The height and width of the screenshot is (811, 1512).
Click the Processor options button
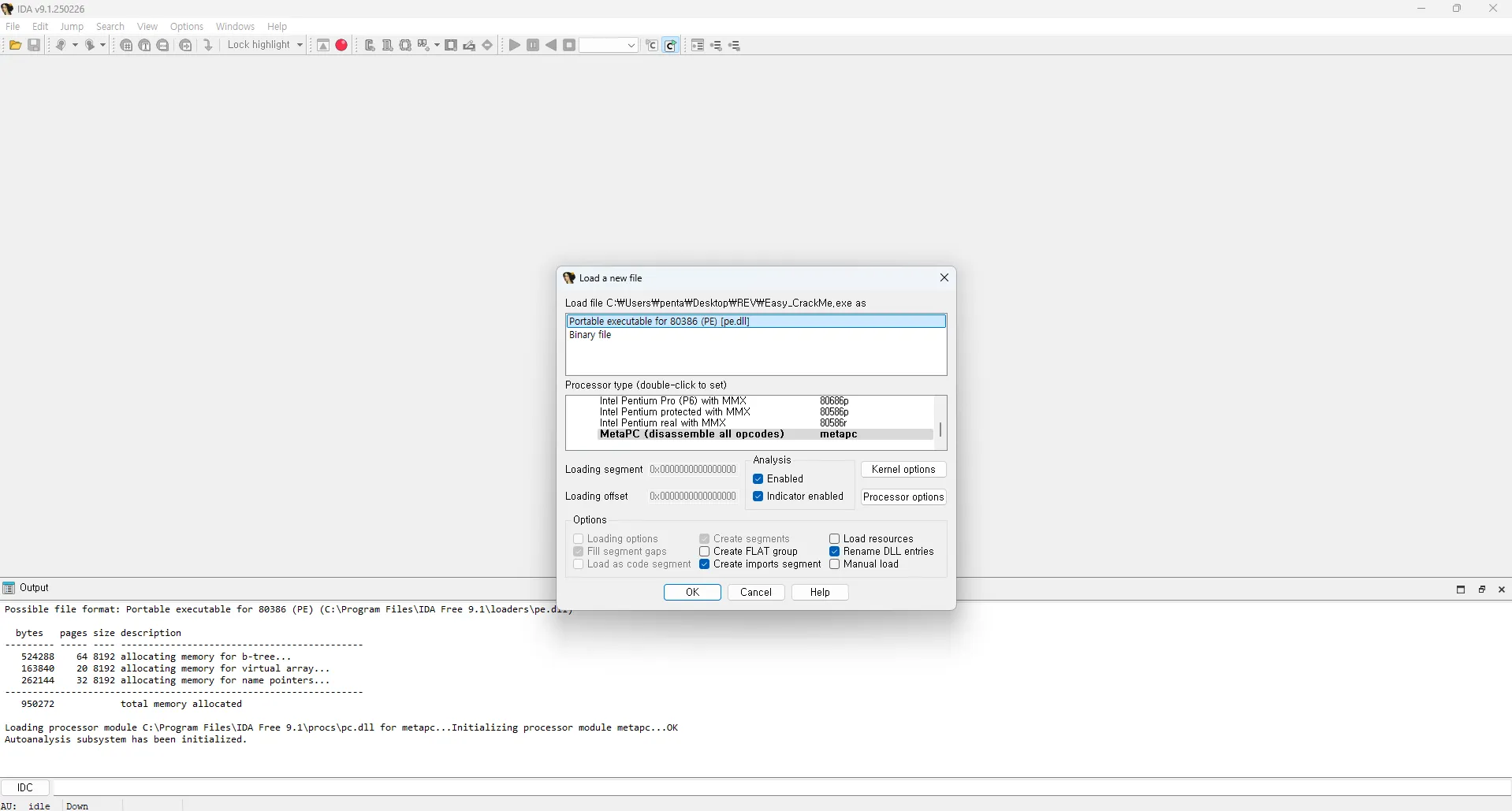point(903,497)
